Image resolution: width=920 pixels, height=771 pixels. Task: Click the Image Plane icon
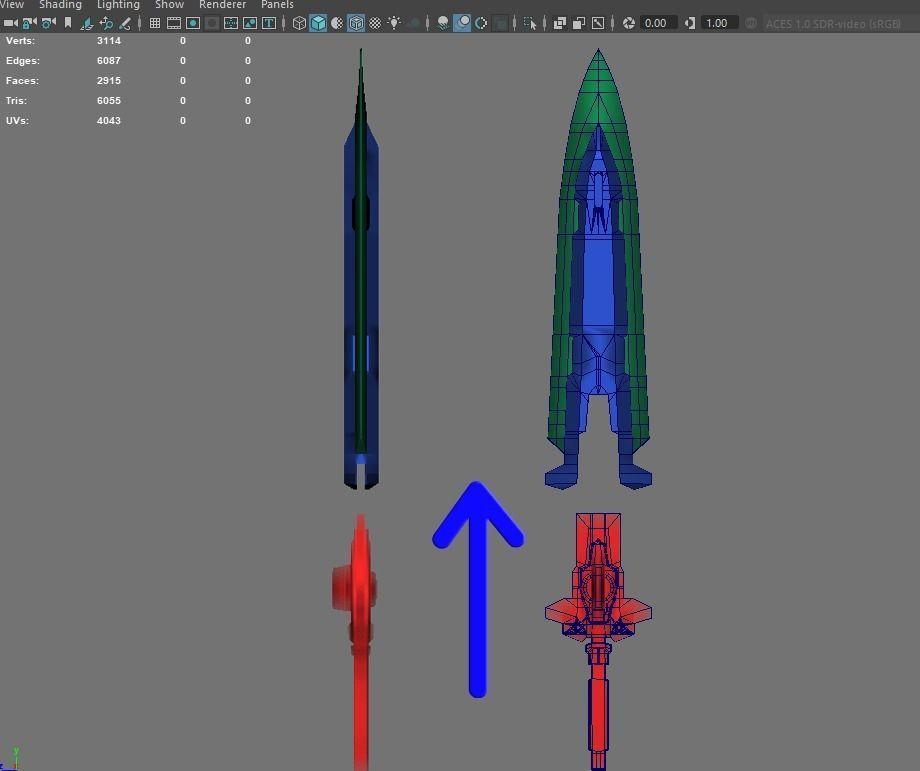87,23
